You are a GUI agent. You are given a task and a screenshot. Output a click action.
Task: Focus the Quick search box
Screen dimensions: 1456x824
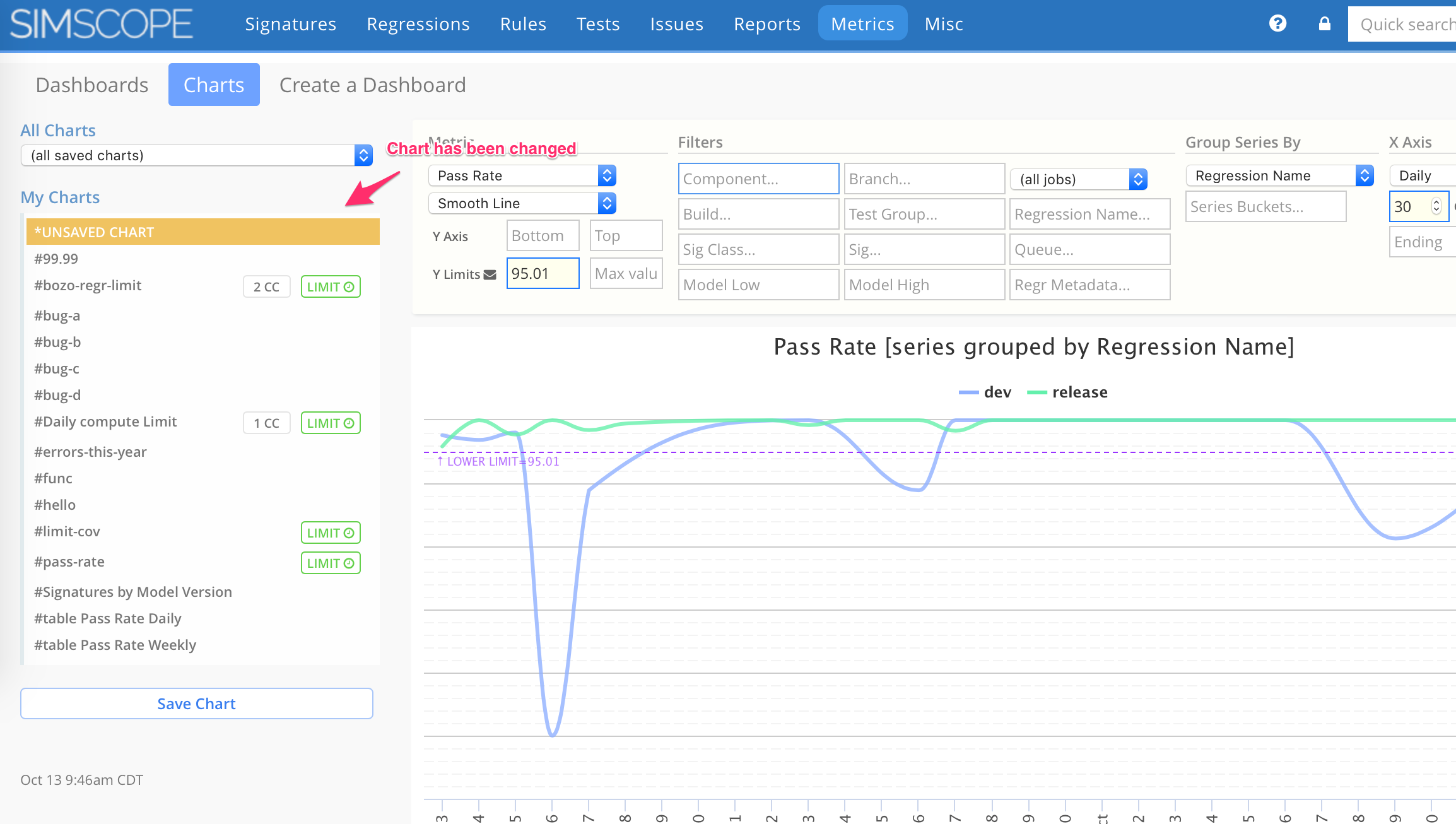click(1402, 24)
